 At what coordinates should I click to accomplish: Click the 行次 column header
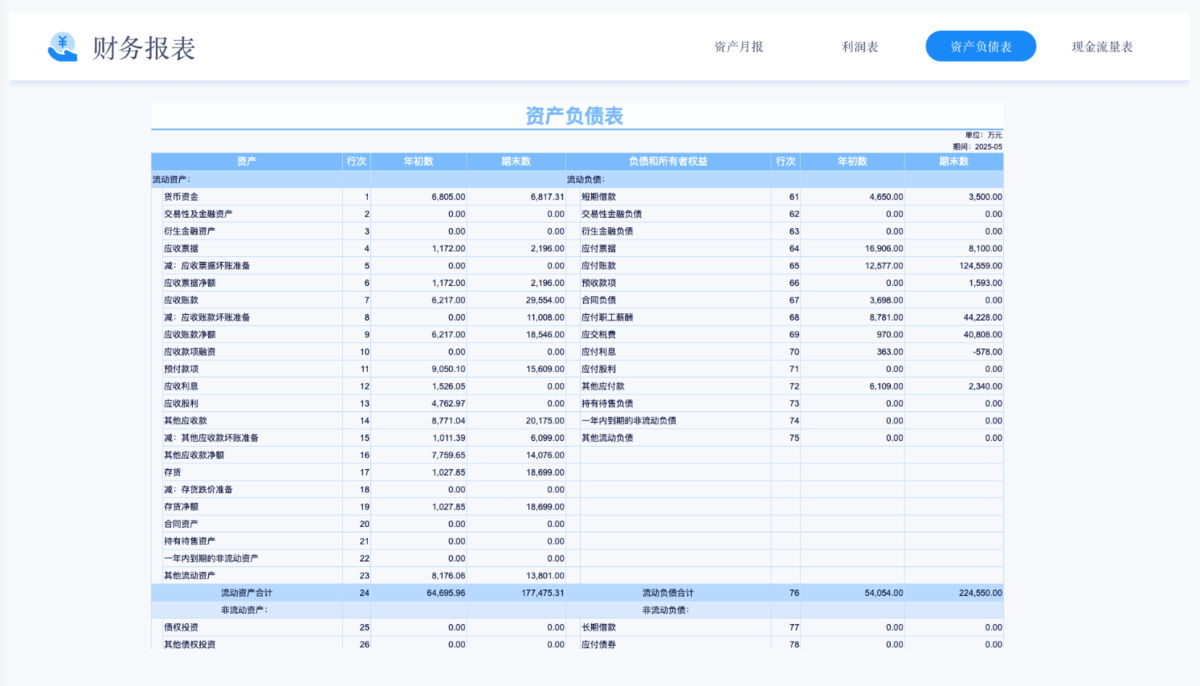point(357,161)
